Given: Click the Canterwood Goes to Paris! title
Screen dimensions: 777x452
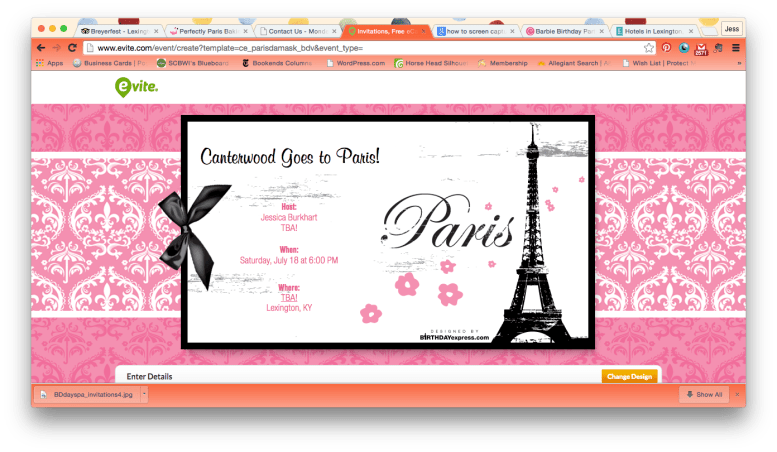Looking at the screenshot, I should (290, 157).
